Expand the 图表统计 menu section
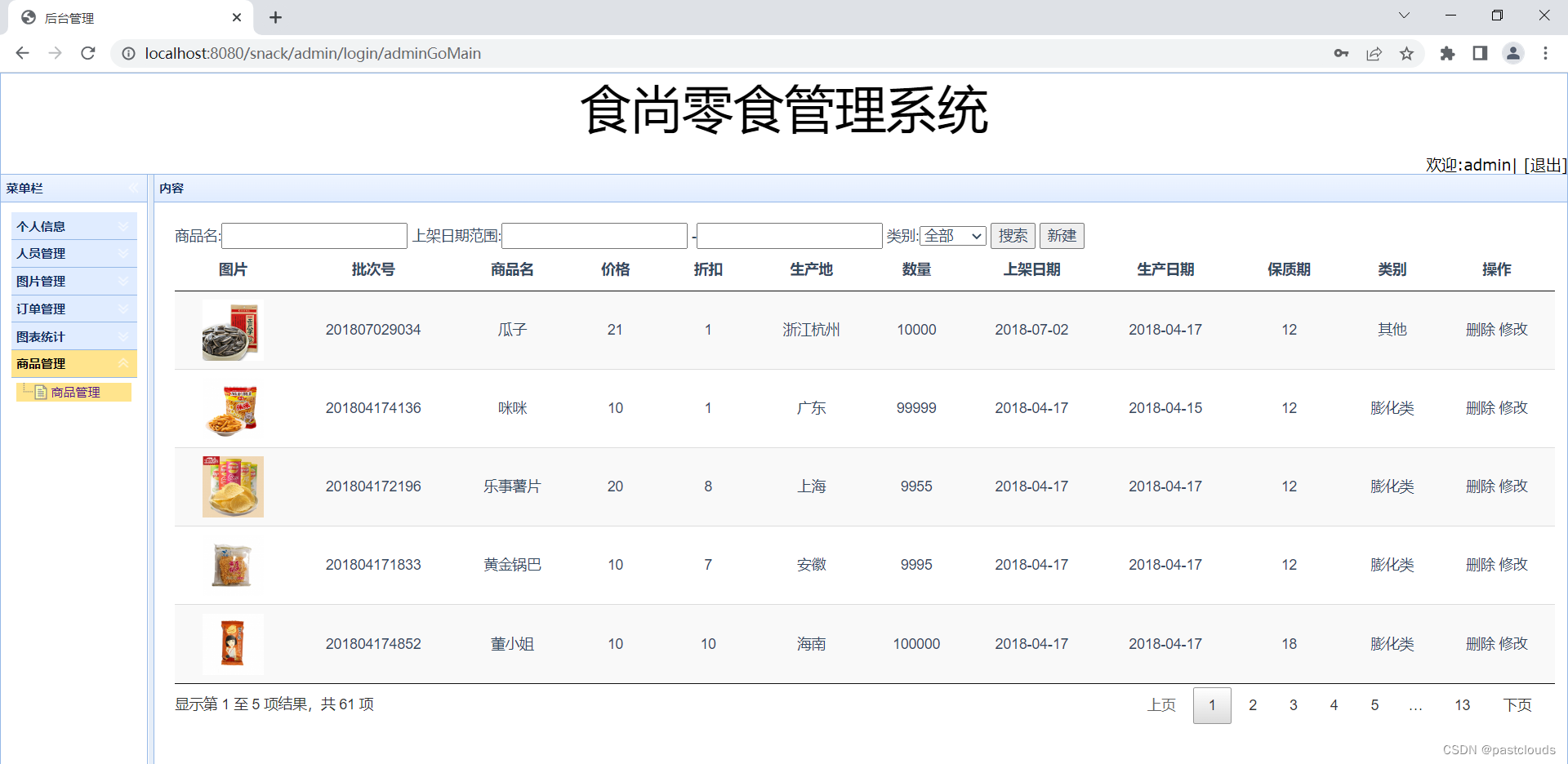The image size is (1568, 764). point(74,337)
